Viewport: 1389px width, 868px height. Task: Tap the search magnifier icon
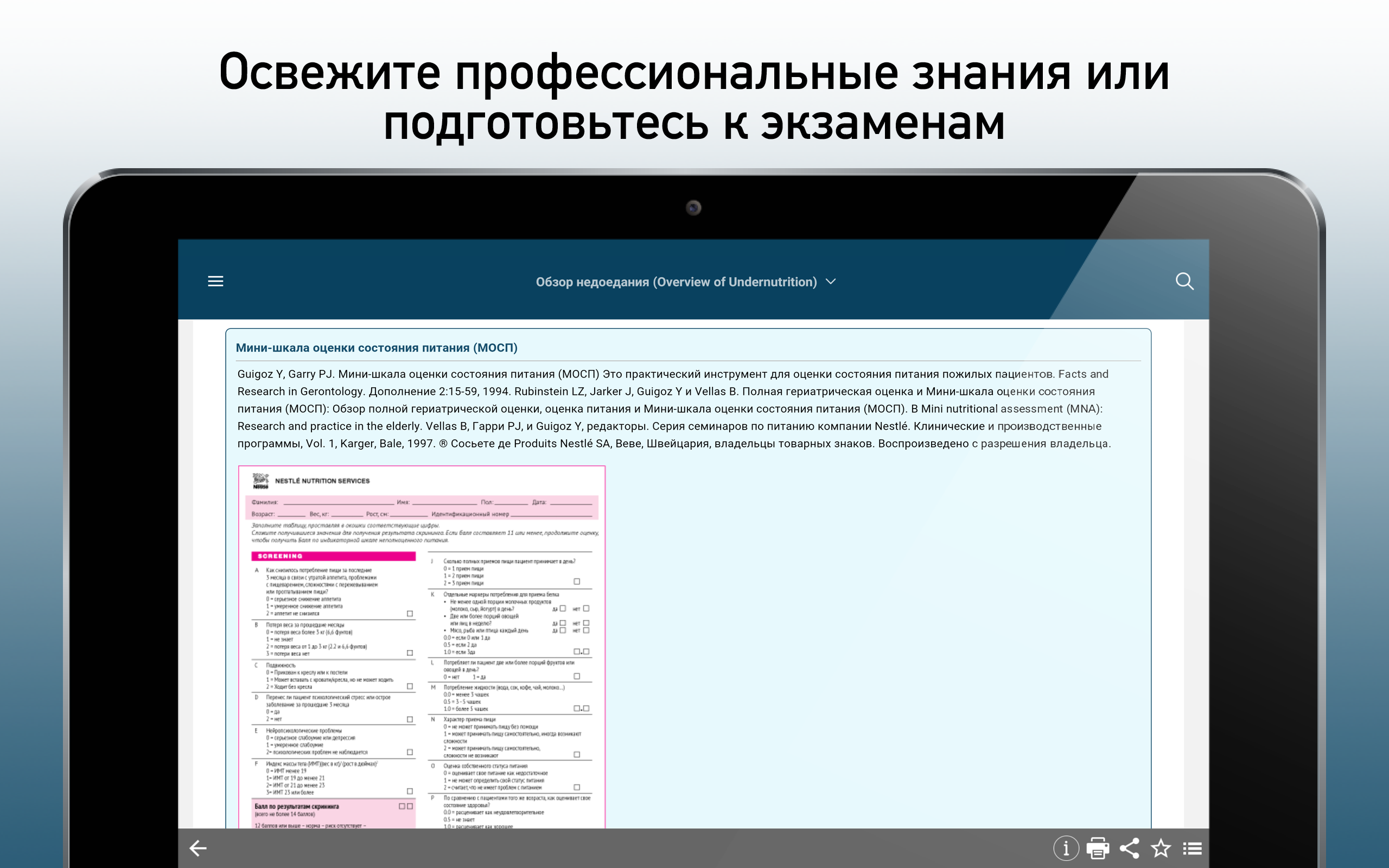point(1184,282)
